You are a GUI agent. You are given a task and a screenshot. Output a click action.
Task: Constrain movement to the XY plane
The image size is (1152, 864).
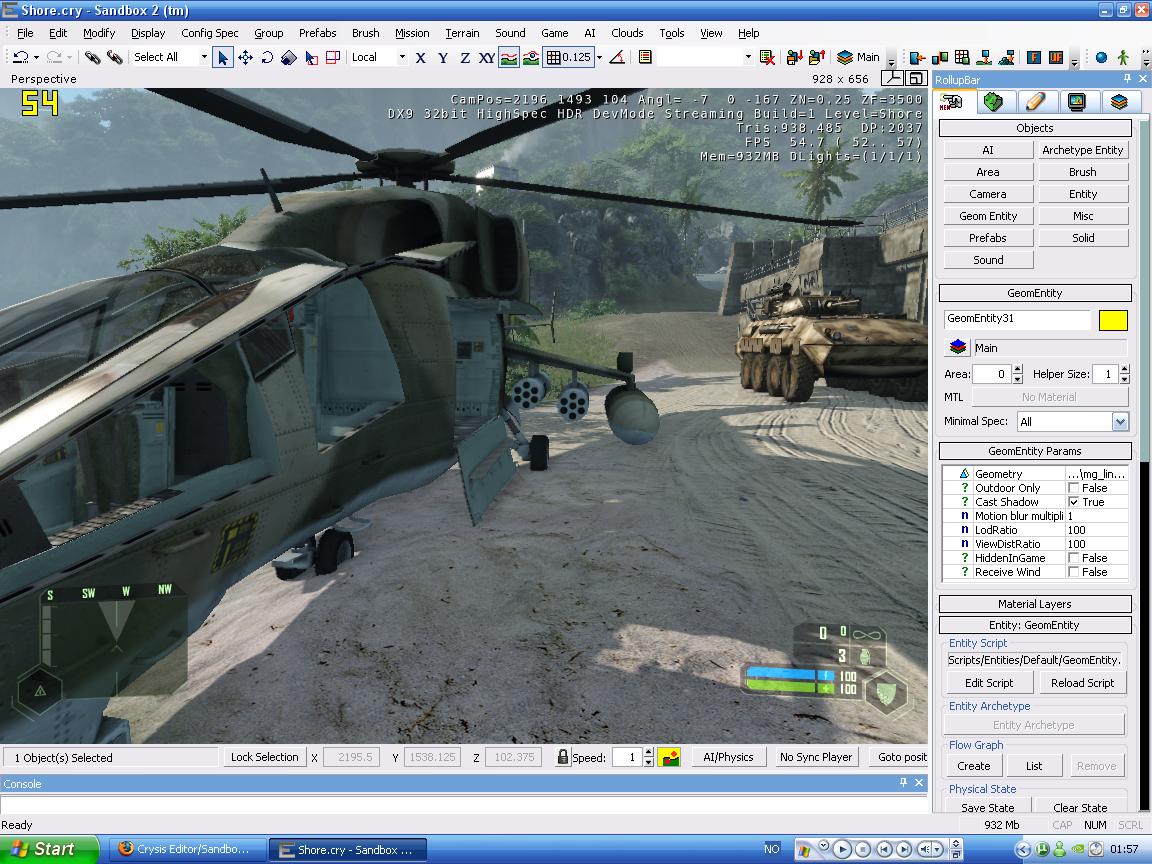486,57
